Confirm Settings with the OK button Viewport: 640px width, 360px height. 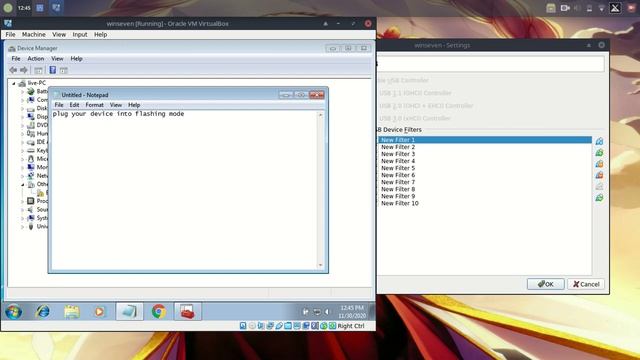tap(546, 284)
